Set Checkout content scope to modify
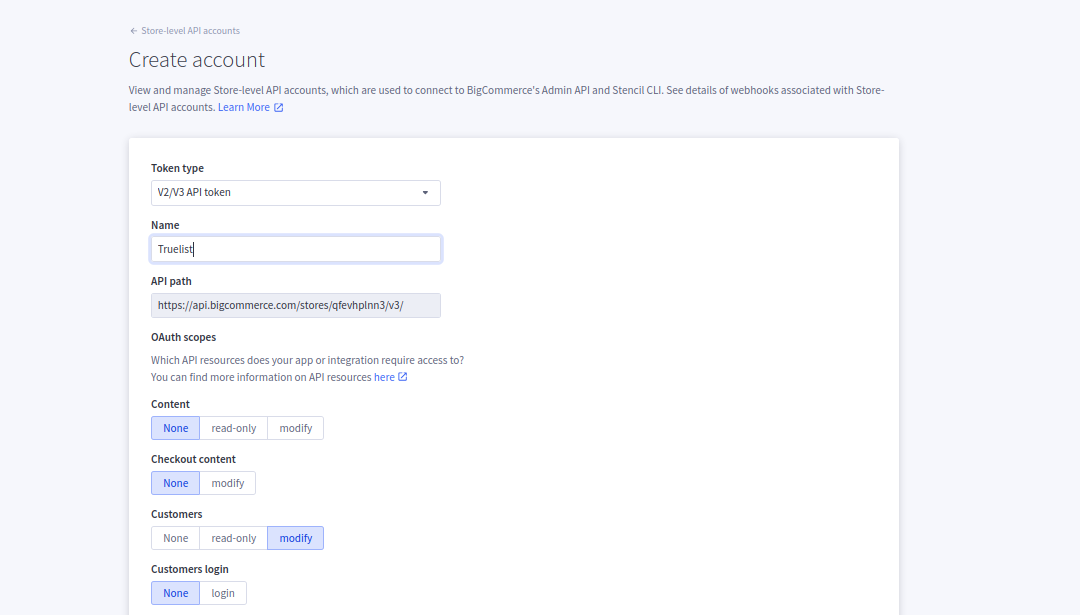This screenshot has width=1080, height=615. pyautogui.click(x=227, y=483)
